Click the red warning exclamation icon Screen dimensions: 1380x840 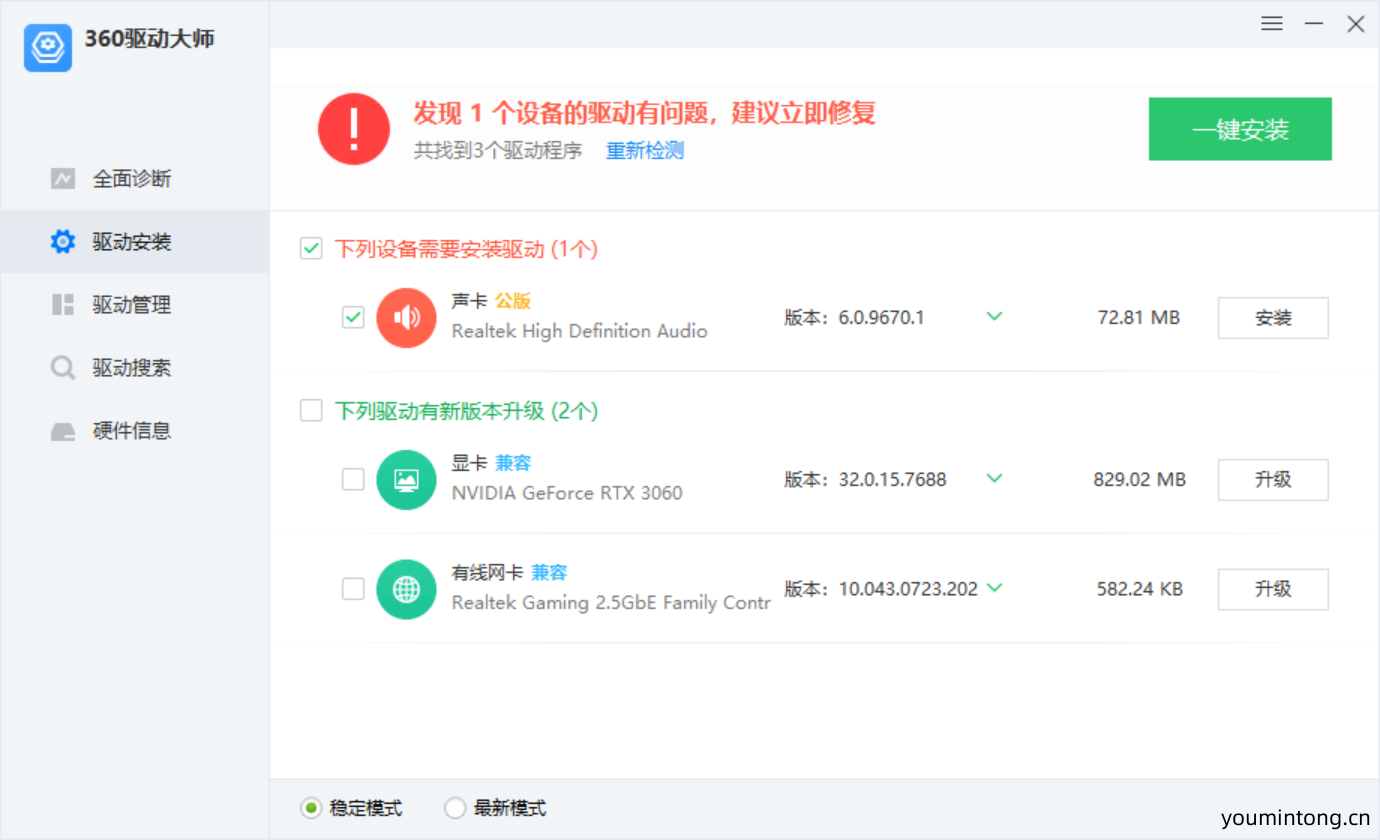tap(354, 129)
